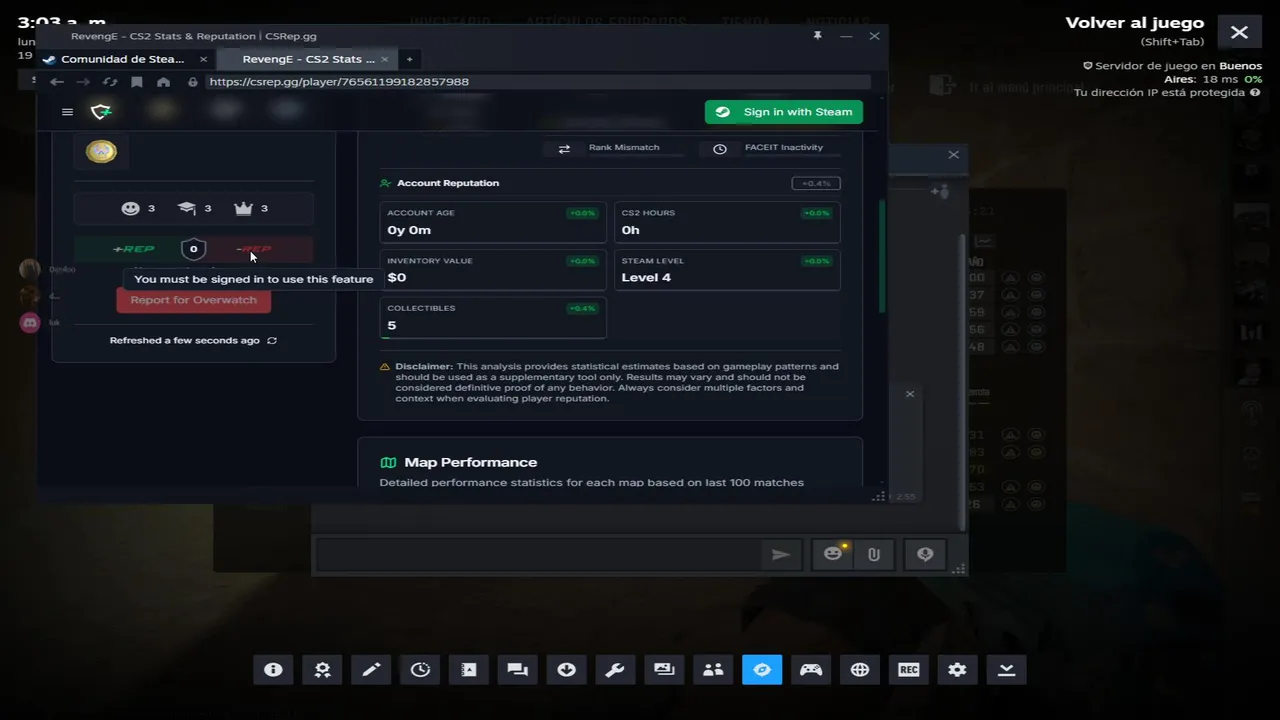Send the chat message with arrow button

(781, 555)
